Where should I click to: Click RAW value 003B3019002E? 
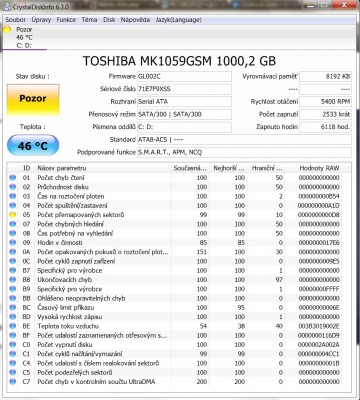click(x=319, y=326)
